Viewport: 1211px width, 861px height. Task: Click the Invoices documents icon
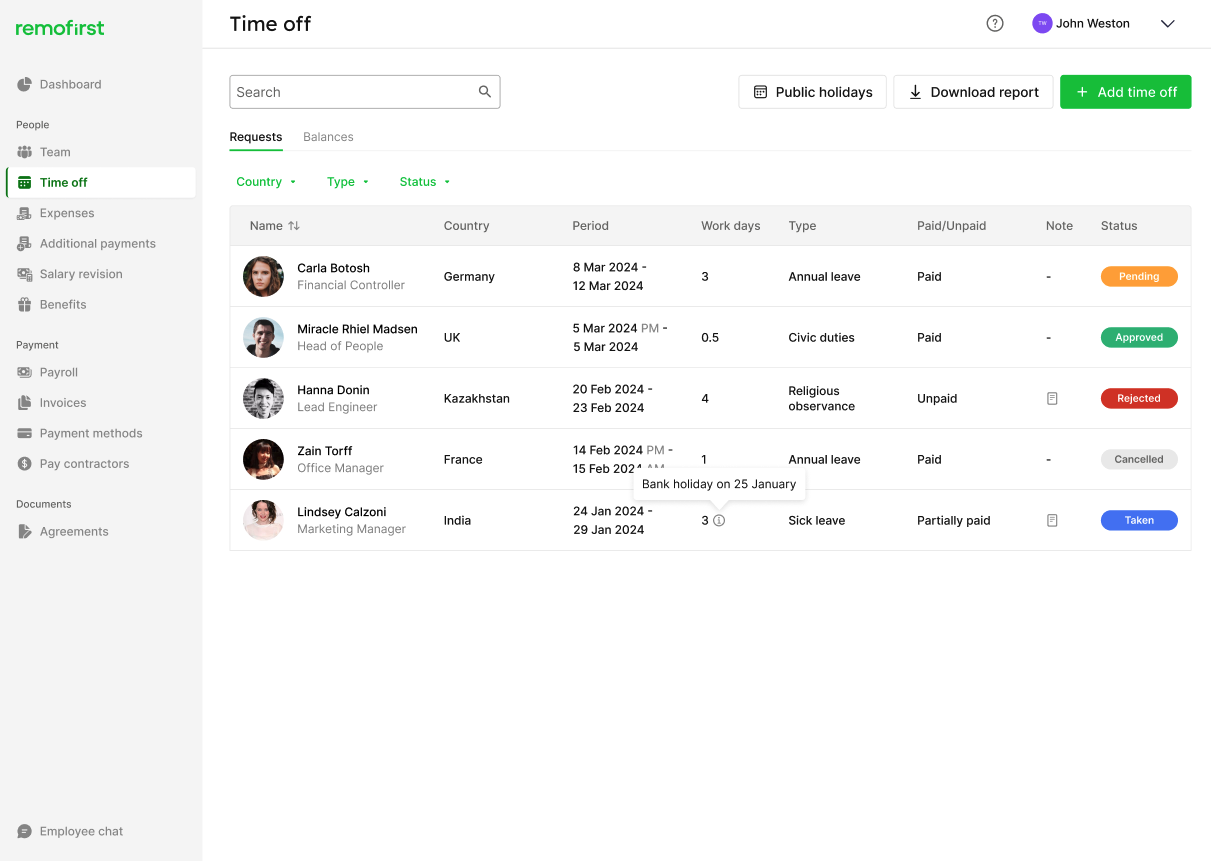click(x=25, y=403)
